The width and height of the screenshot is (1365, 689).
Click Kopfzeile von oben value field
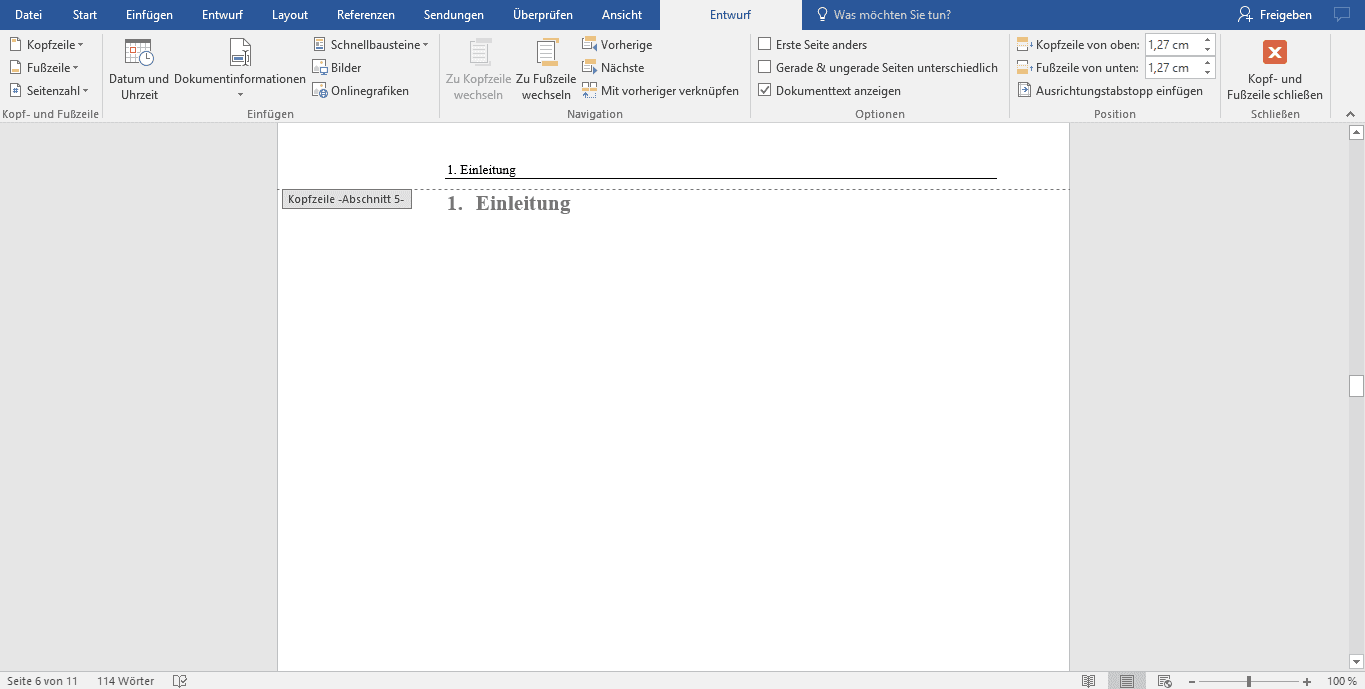click(x=1172, y=45)
